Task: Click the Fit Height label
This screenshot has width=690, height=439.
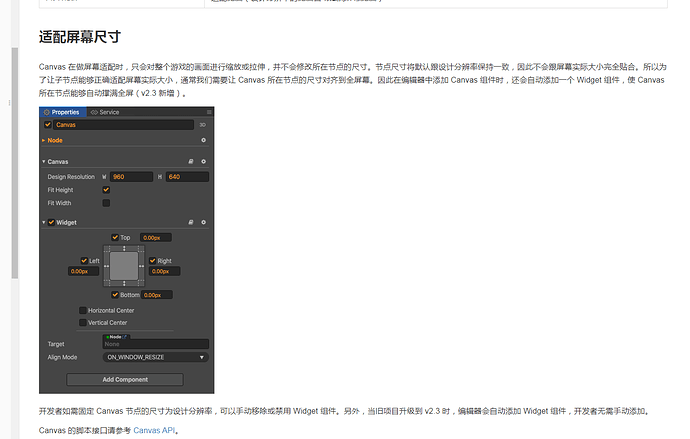Action: pyautogui.click(x=60, y=190)
